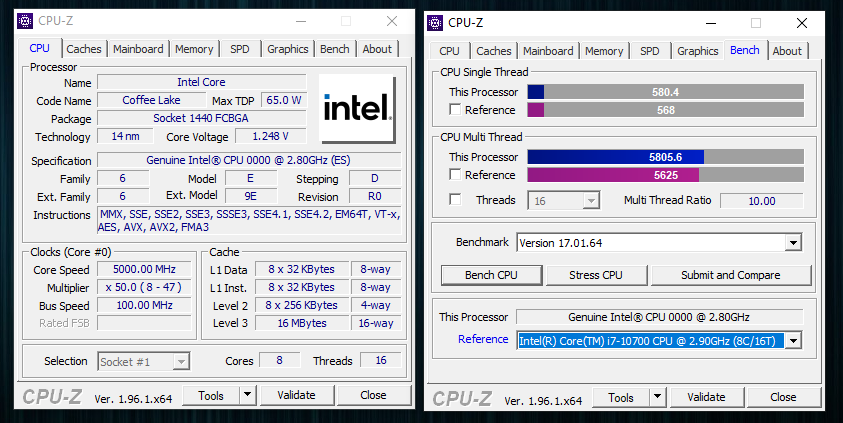
Task: Click This Processor name field in Bench tab
Action: 659,317
